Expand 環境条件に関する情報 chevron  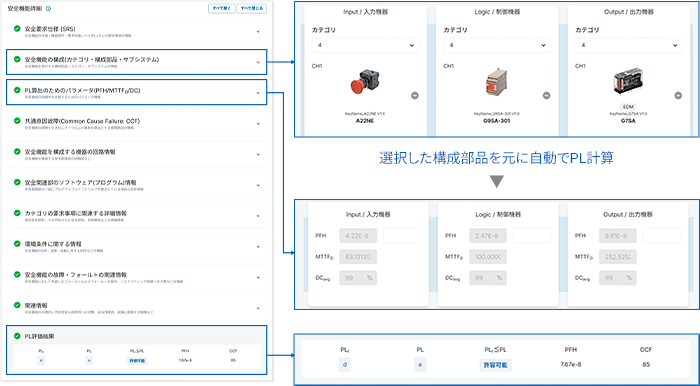(258, 247)
